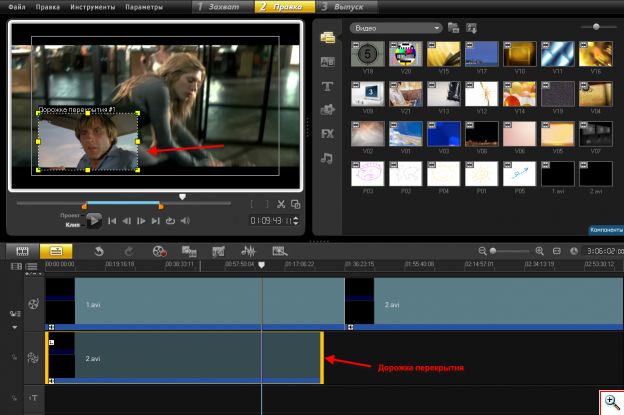Set Project playback mode

tap(70, 215)
